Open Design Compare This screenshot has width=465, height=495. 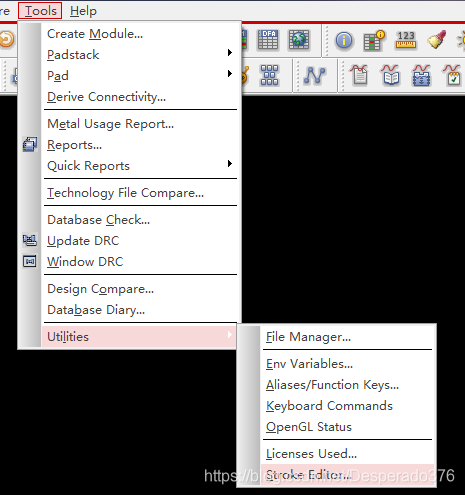pyautogui.click(x=140, y=289)
